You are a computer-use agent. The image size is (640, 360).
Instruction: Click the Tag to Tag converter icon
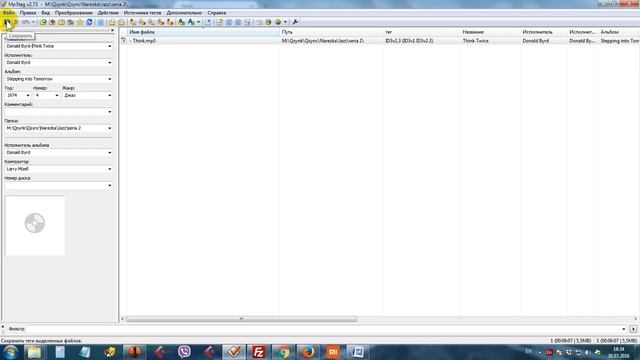(x=170, y=22)
